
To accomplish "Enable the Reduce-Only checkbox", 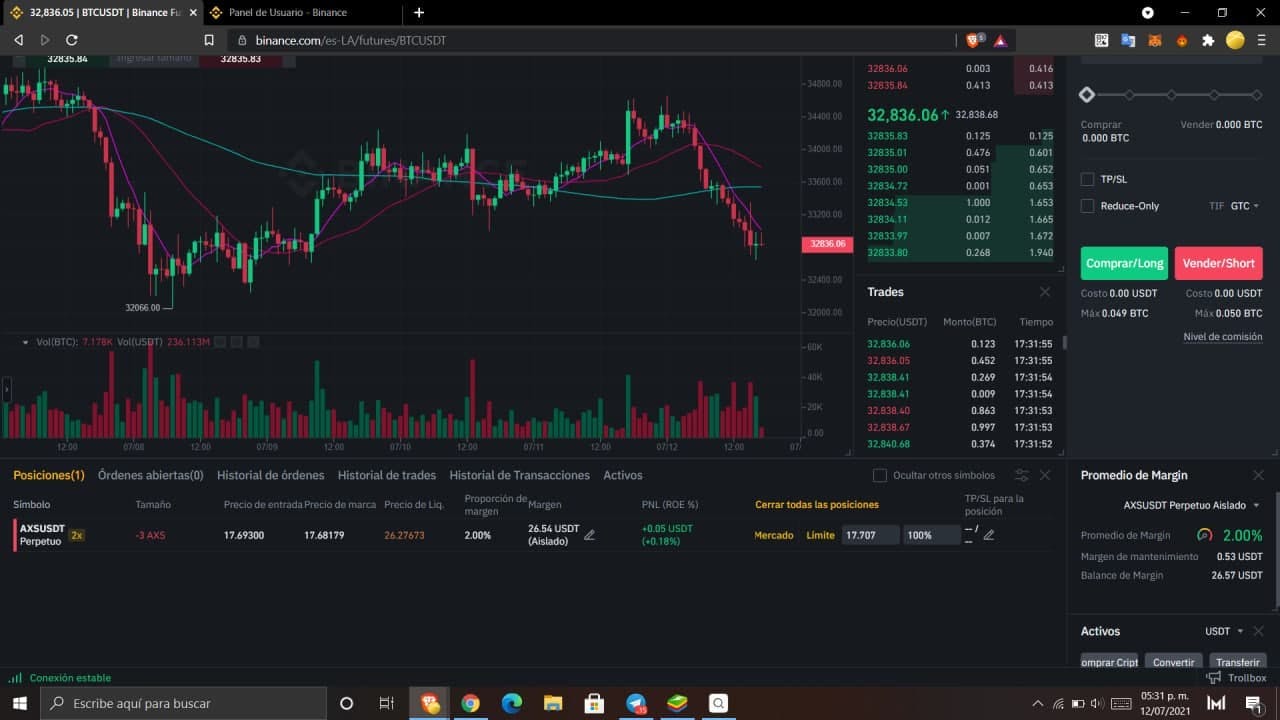I will pos(1087,206).
